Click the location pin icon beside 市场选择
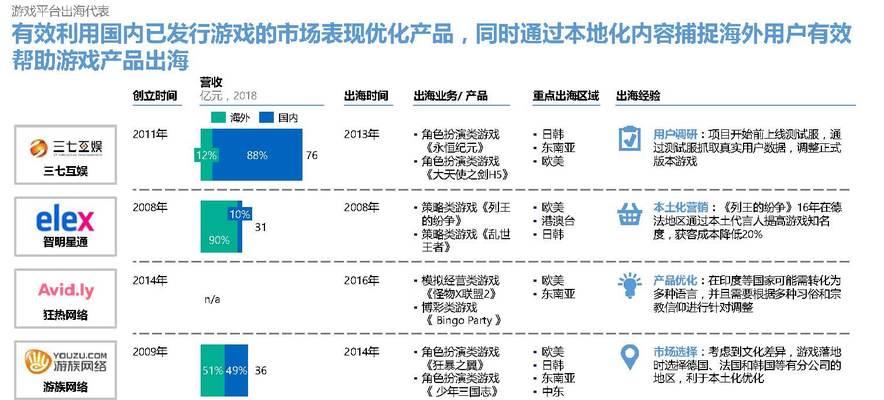884x400 pixels. [629, 357]
